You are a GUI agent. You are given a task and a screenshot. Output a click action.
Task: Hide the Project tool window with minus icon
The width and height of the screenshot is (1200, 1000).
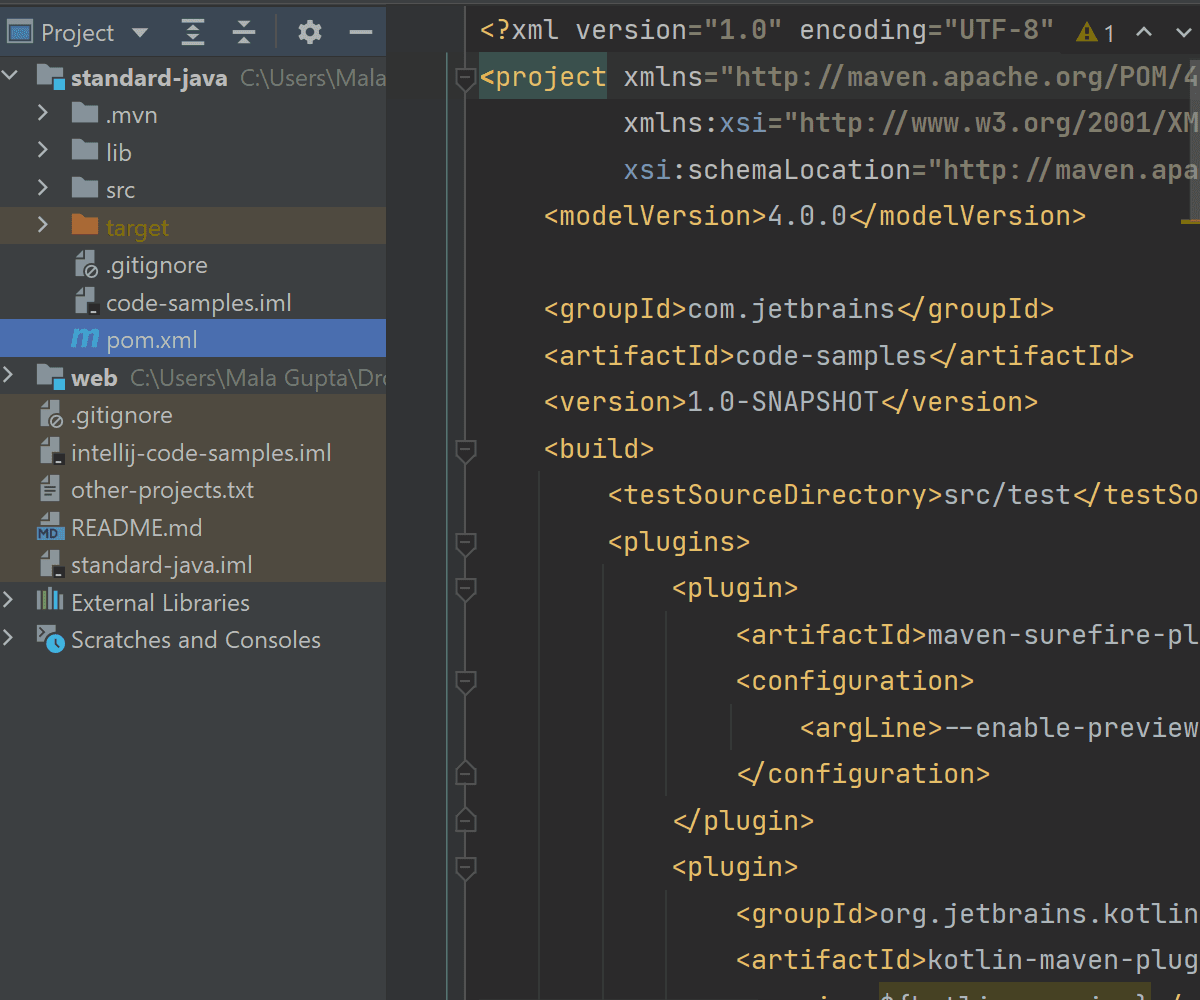(361, 33)
